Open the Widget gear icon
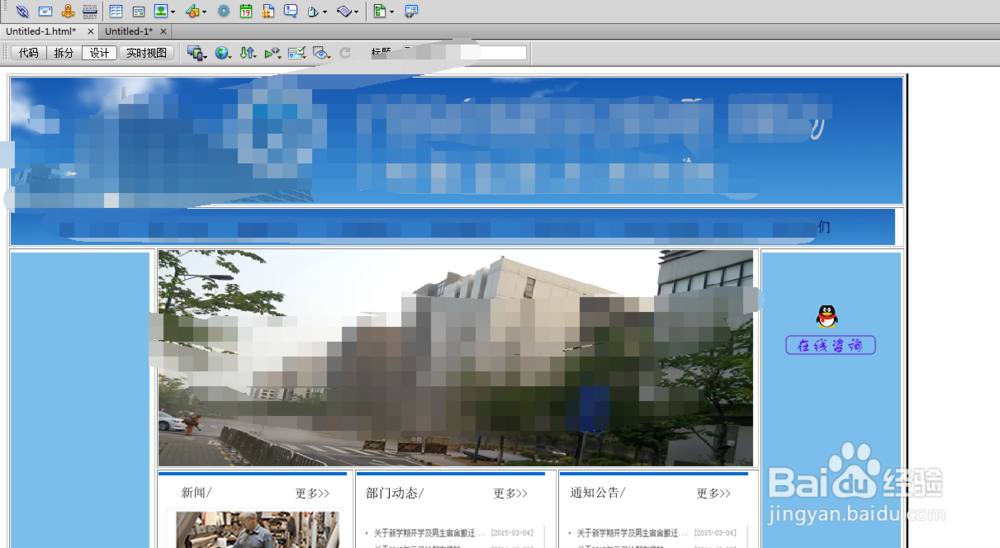This screenshot has height=548, width=1000. click(223, 11)
